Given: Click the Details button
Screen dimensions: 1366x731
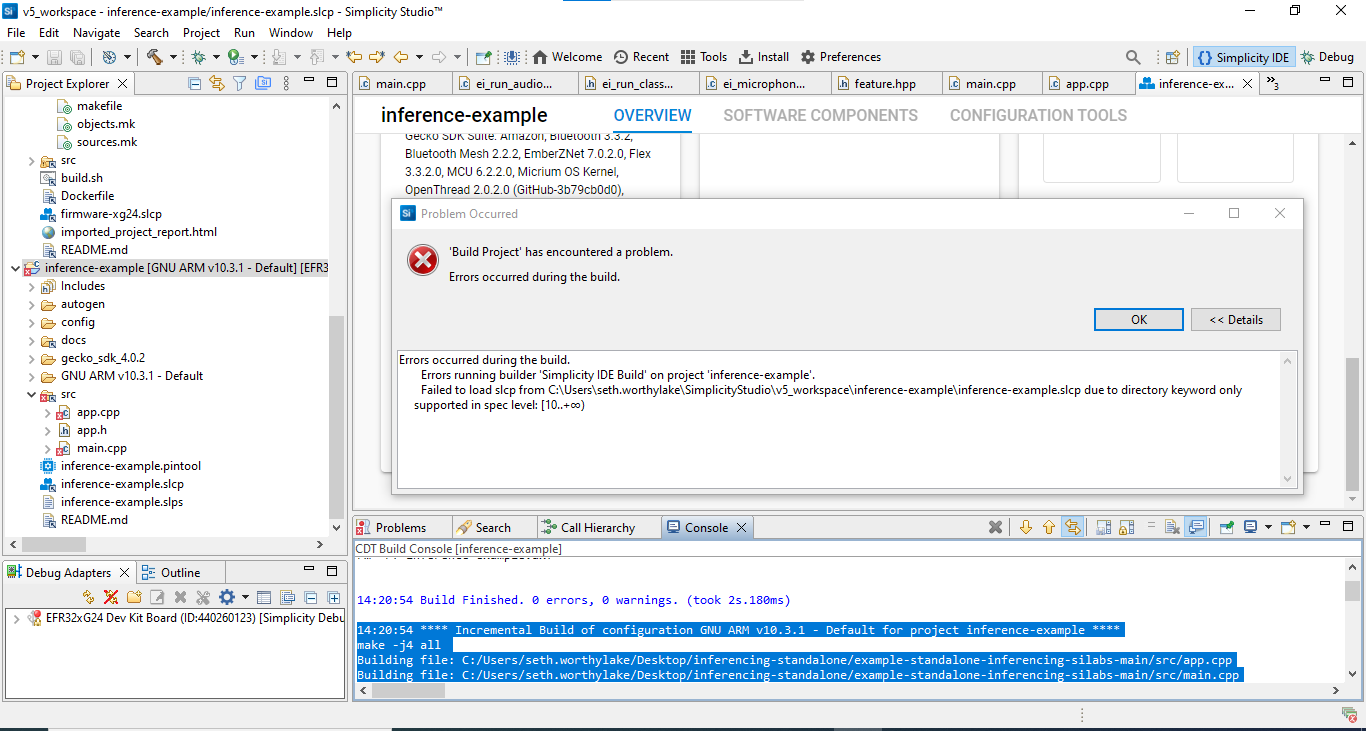Looking at the screenshot, I should (1236, 320).
